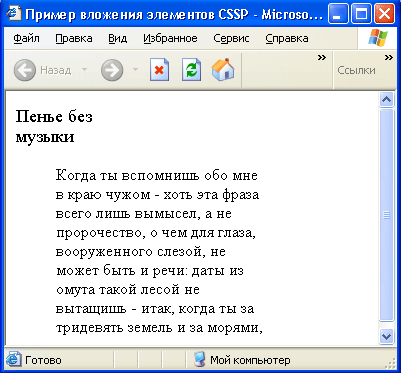
Task: Expand the hidden toolbar buttons chevron
Action: pyautogui.click(x=322, y=58)
